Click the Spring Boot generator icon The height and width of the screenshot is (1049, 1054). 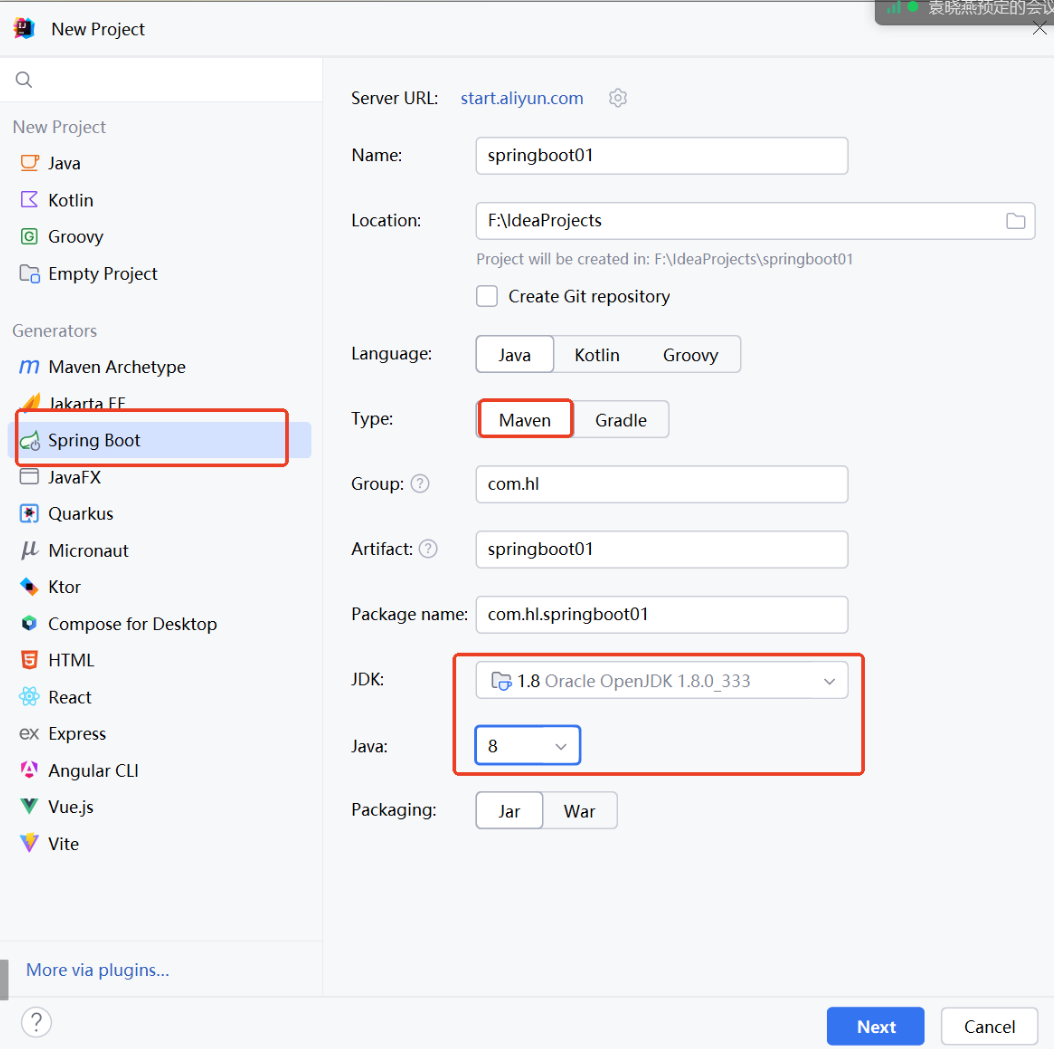[30, 441]
